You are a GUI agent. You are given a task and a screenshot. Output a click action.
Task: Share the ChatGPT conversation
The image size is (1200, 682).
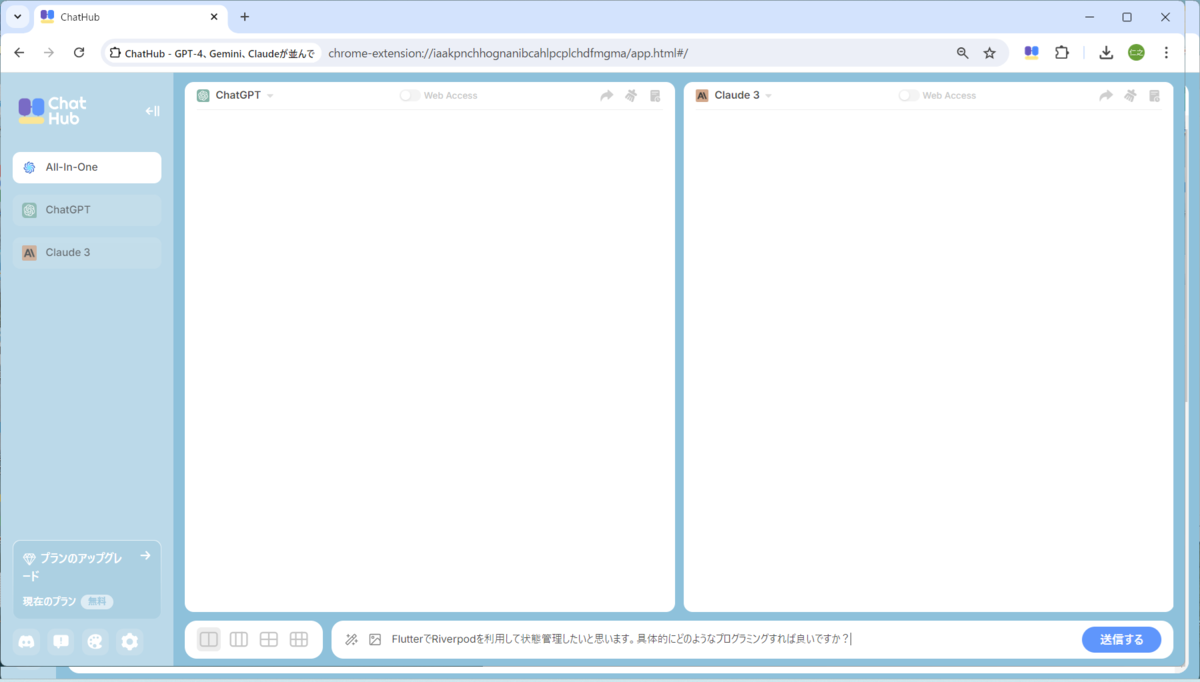pyautogui.click(x=607, y=96)
